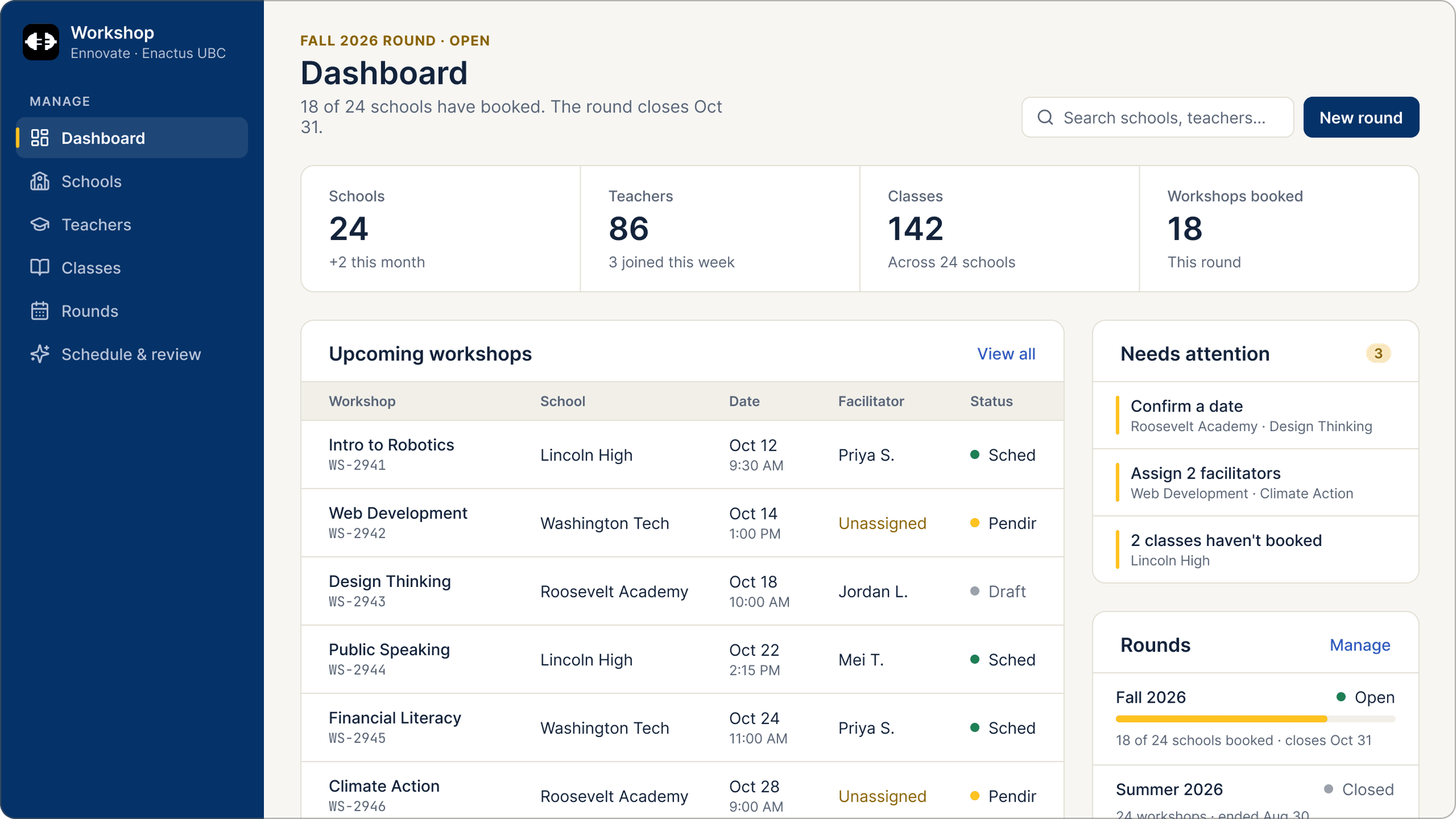Click the Facilitator column header
The image size is (1456, 819).
point(871,401)
